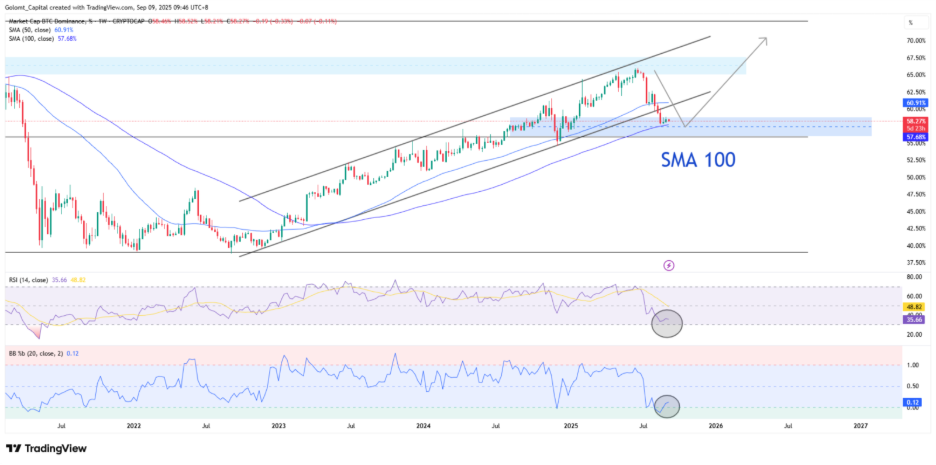Click the gray circle on RSI pane
This screenshot has height=465, width=936.
(666, 322)
